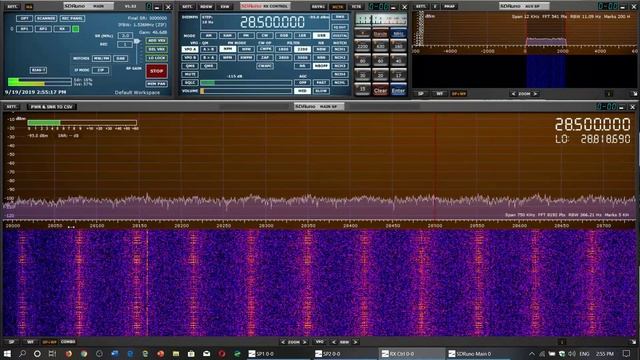Adjust the RF GAIN slider
Image resolution: width=640 pixels, height=360 pixels.
137,53
